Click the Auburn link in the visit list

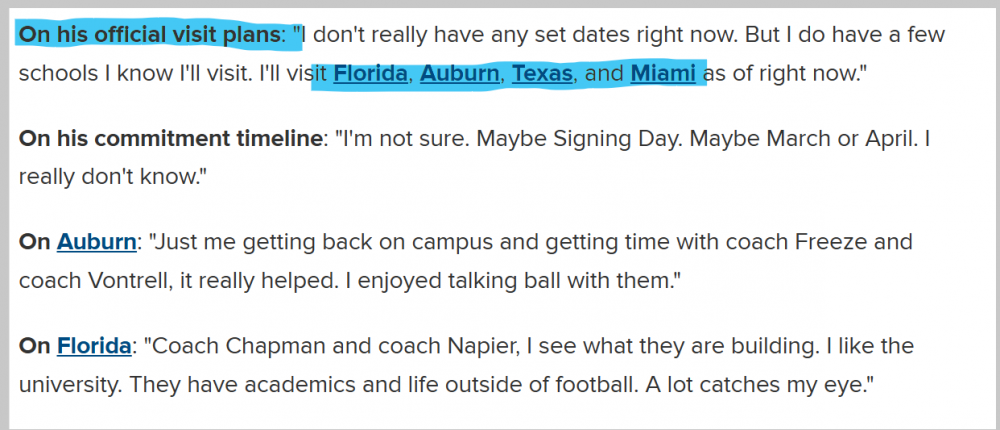(460, 74)
